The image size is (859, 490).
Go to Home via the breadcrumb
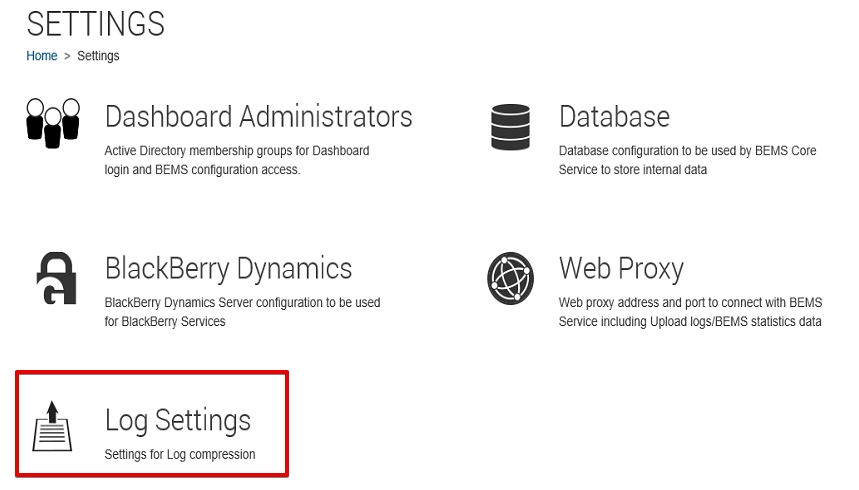[42, 56]
